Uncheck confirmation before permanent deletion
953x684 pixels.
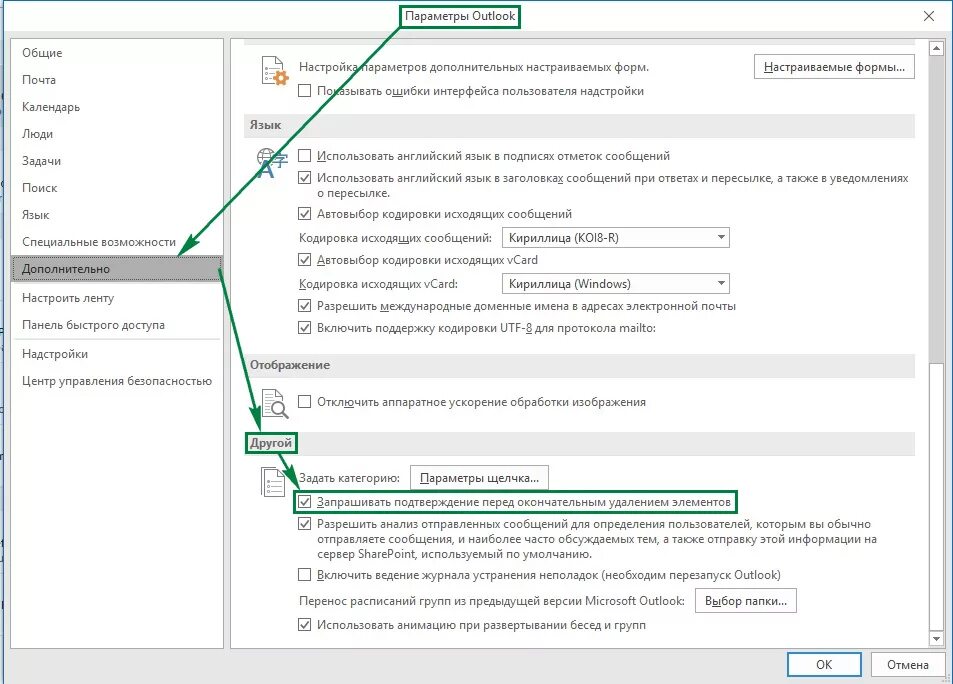[x=304, y=502]
